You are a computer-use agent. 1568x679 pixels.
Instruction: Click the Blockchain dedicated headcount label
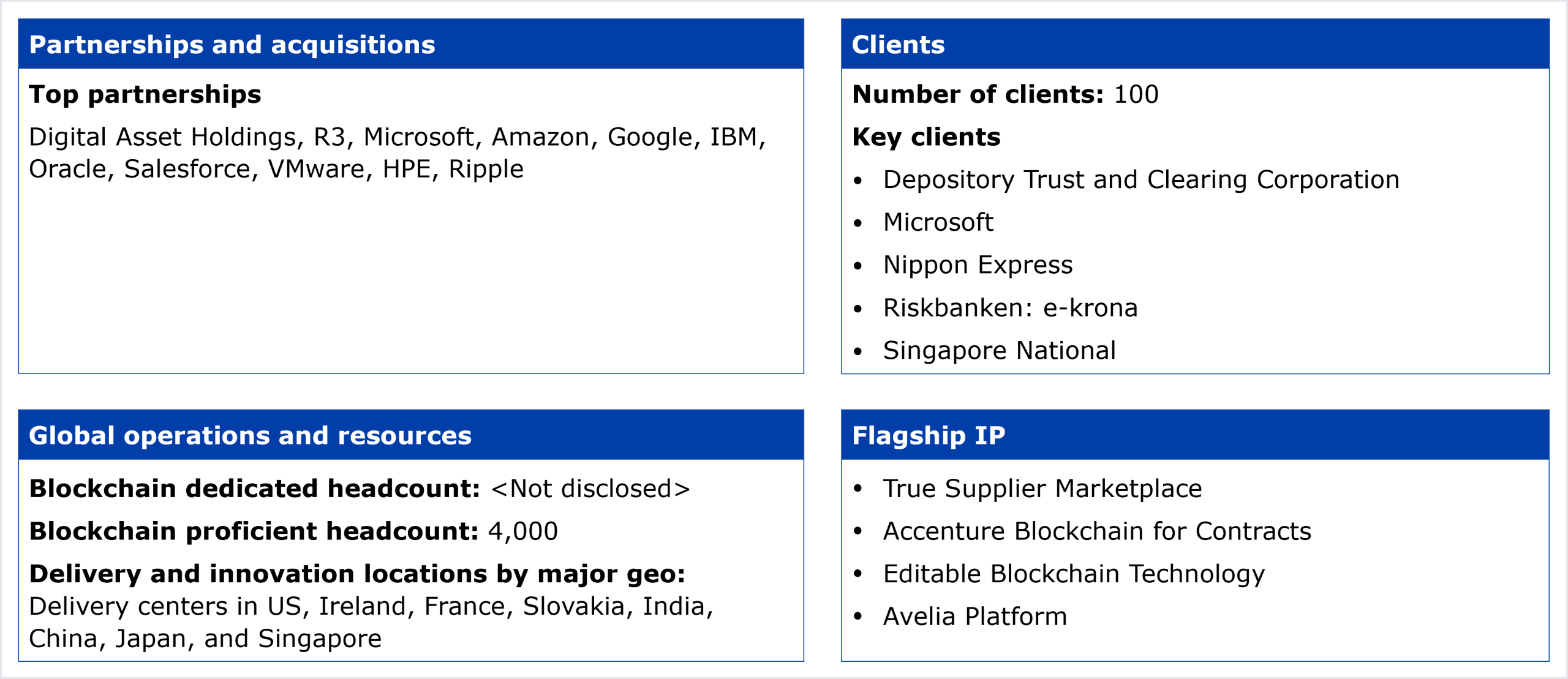point(254,489)
